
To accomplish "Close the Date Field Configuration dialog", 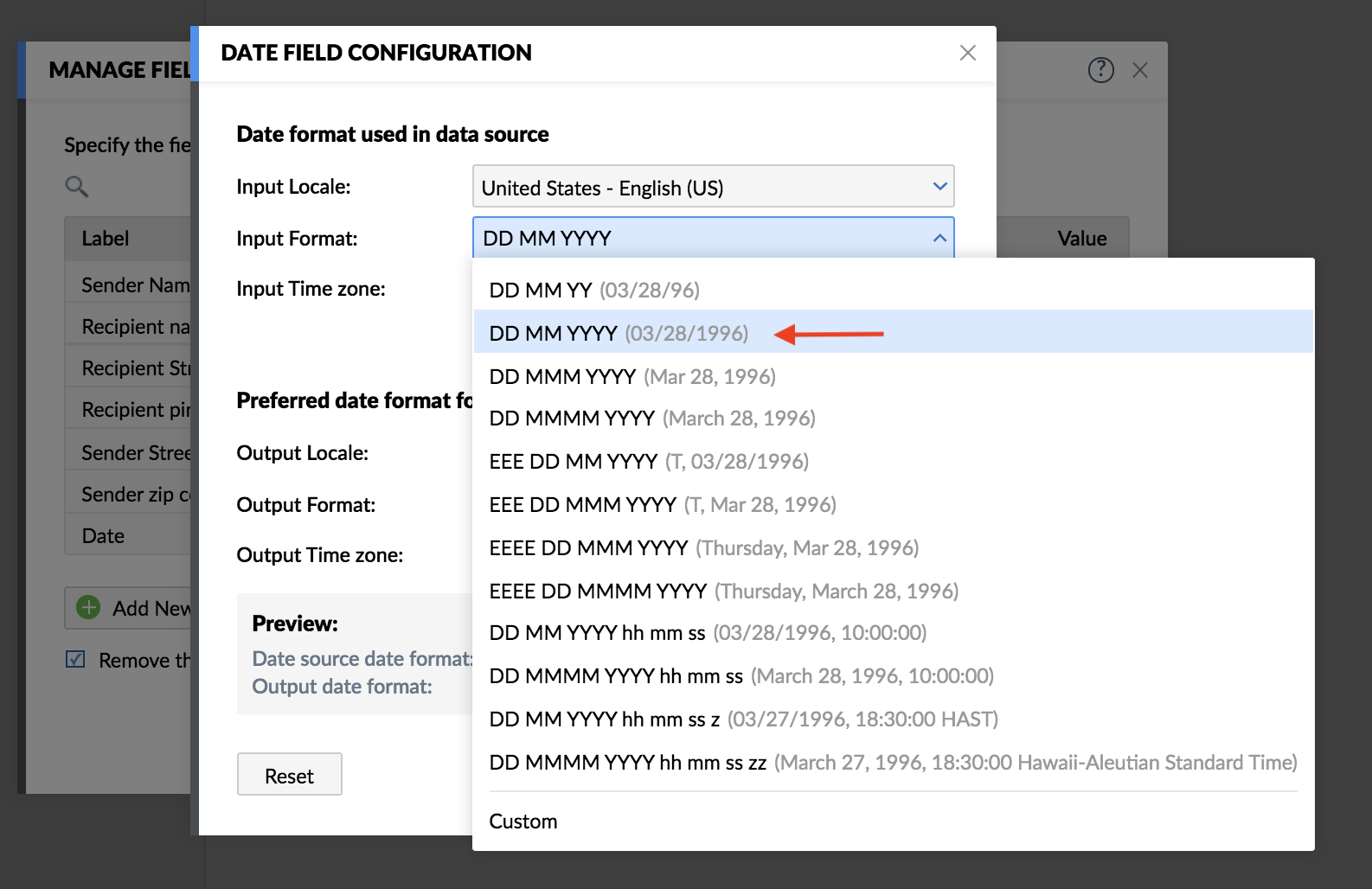I will pos(967,53).
